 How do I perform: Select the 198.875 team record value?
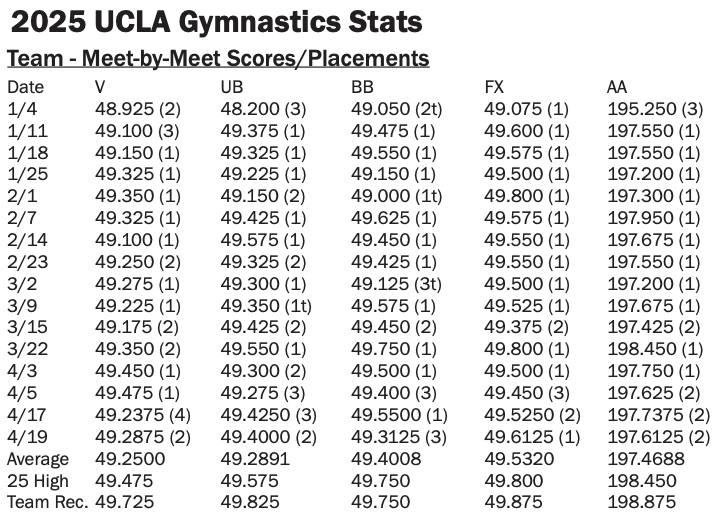639,501
